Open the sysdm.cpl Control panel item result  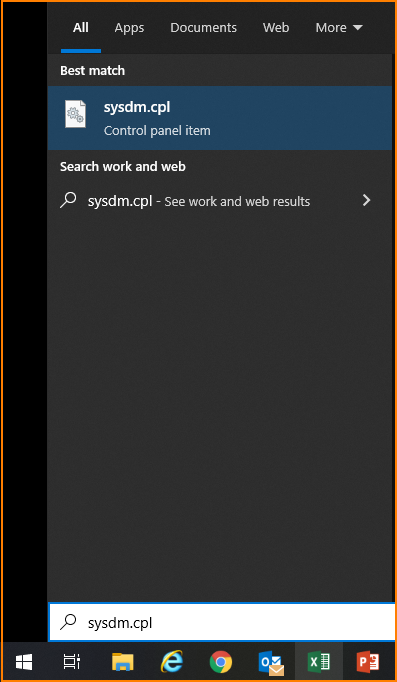(220, 118)
